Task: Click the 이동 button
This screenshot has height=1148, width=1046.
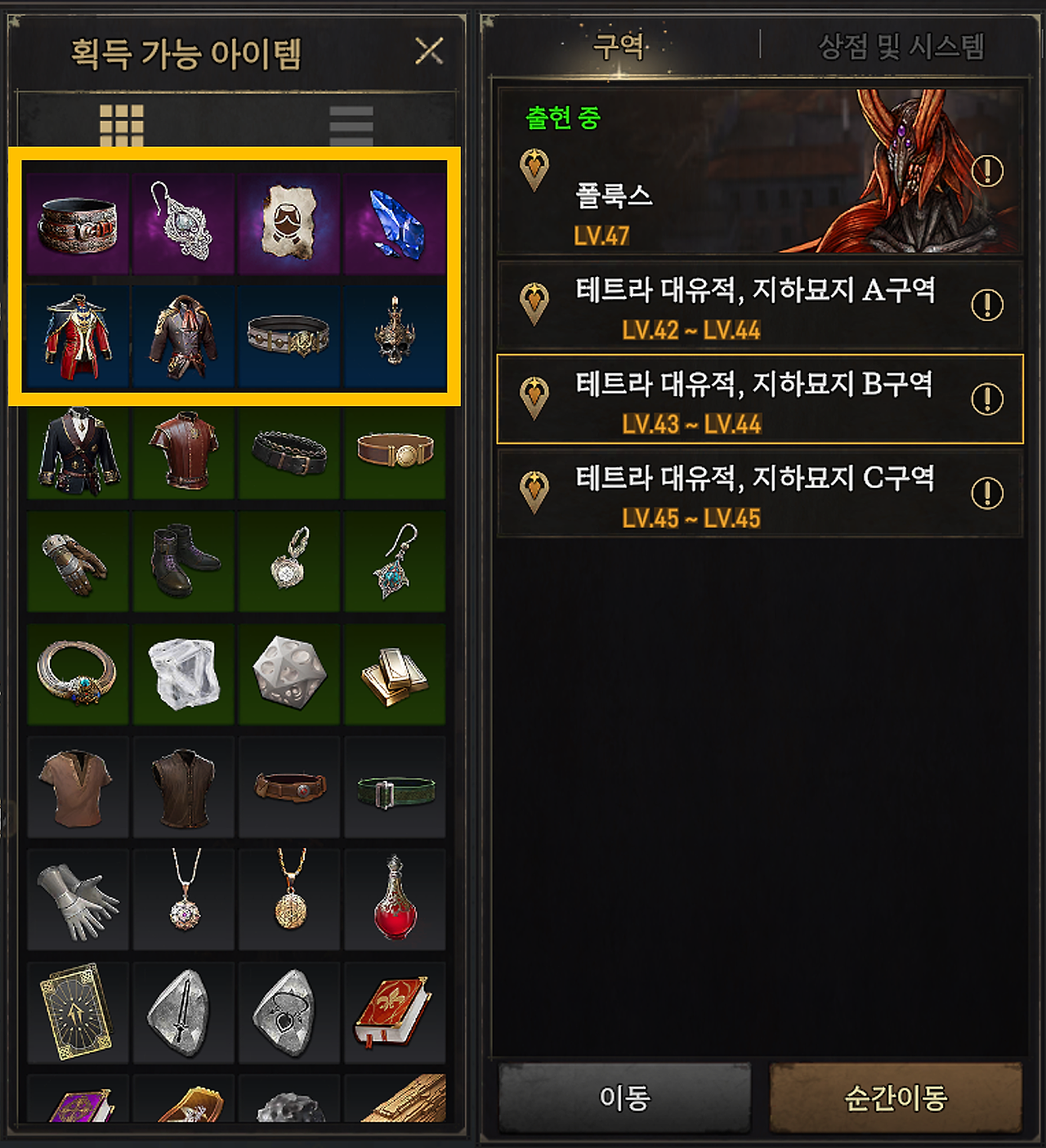Action: coord(625,1097)
